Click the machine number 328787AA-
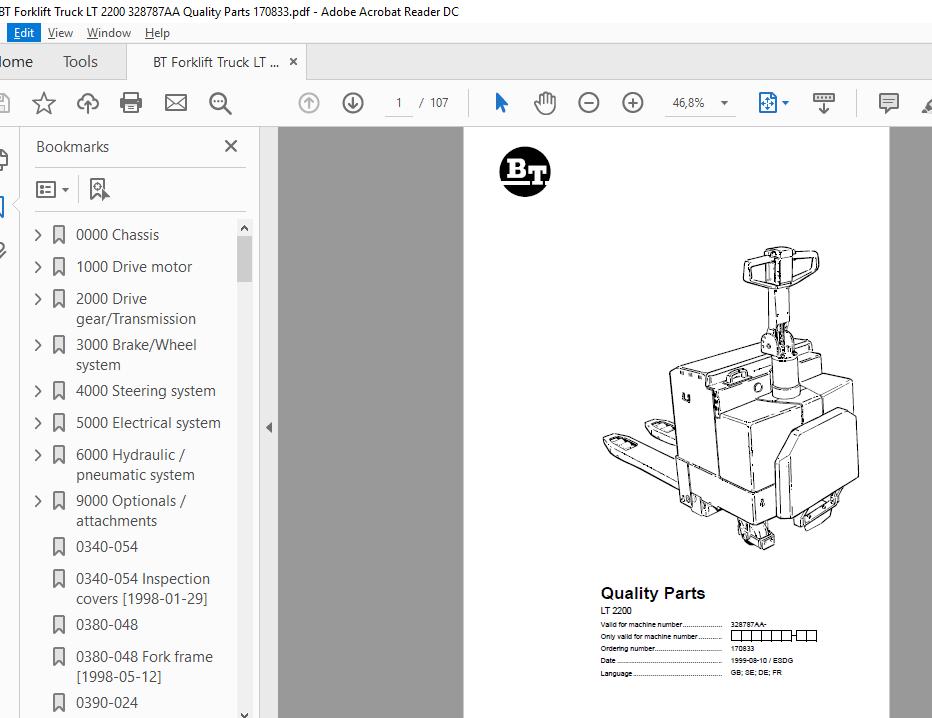This screenshot has height=718, width=932. click(x=748, y=625)
